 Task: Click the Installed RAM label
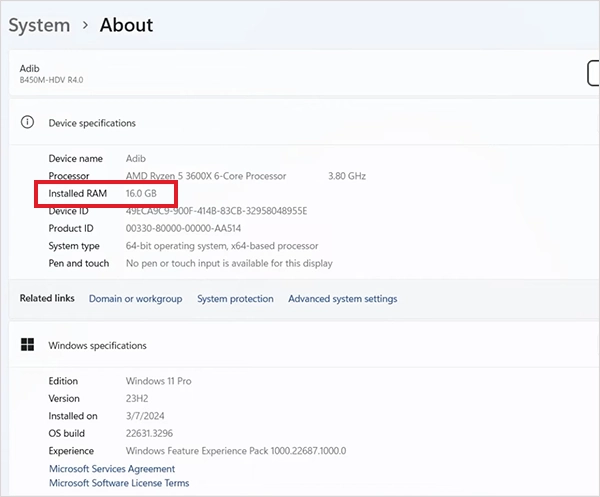(78, 194)
